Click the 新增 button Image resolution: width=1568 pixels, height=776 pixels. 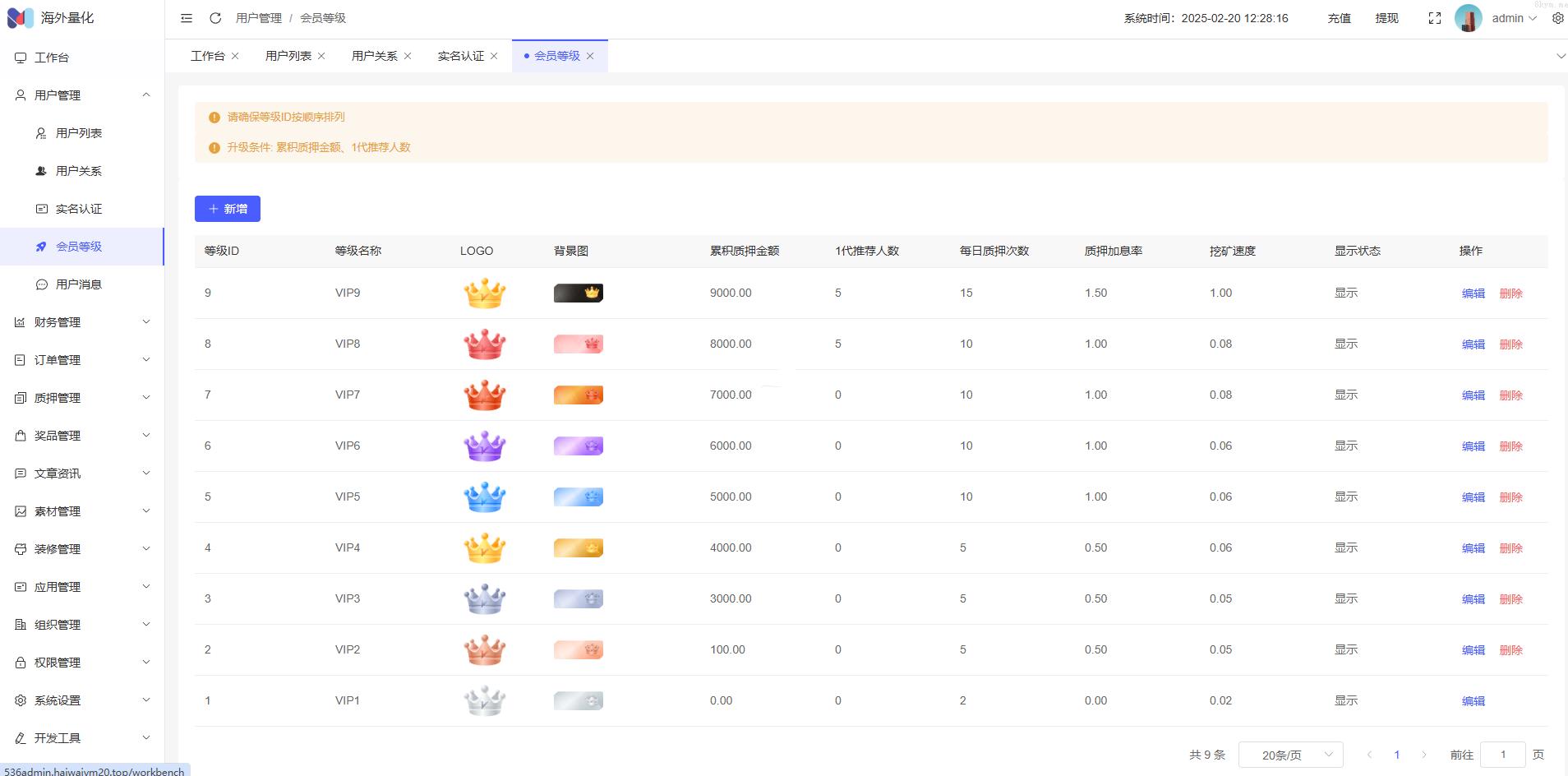228,209
